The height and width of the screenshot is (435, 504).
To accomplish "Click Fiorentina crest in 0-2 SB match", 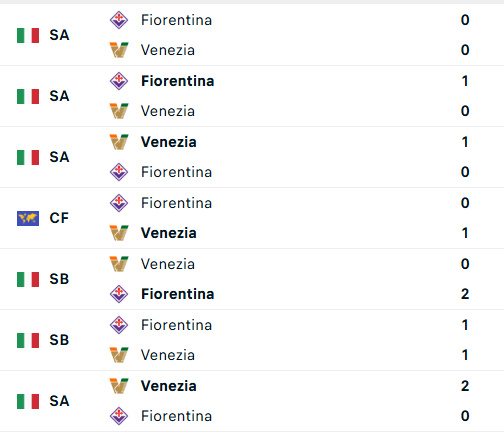I will 119,294.
